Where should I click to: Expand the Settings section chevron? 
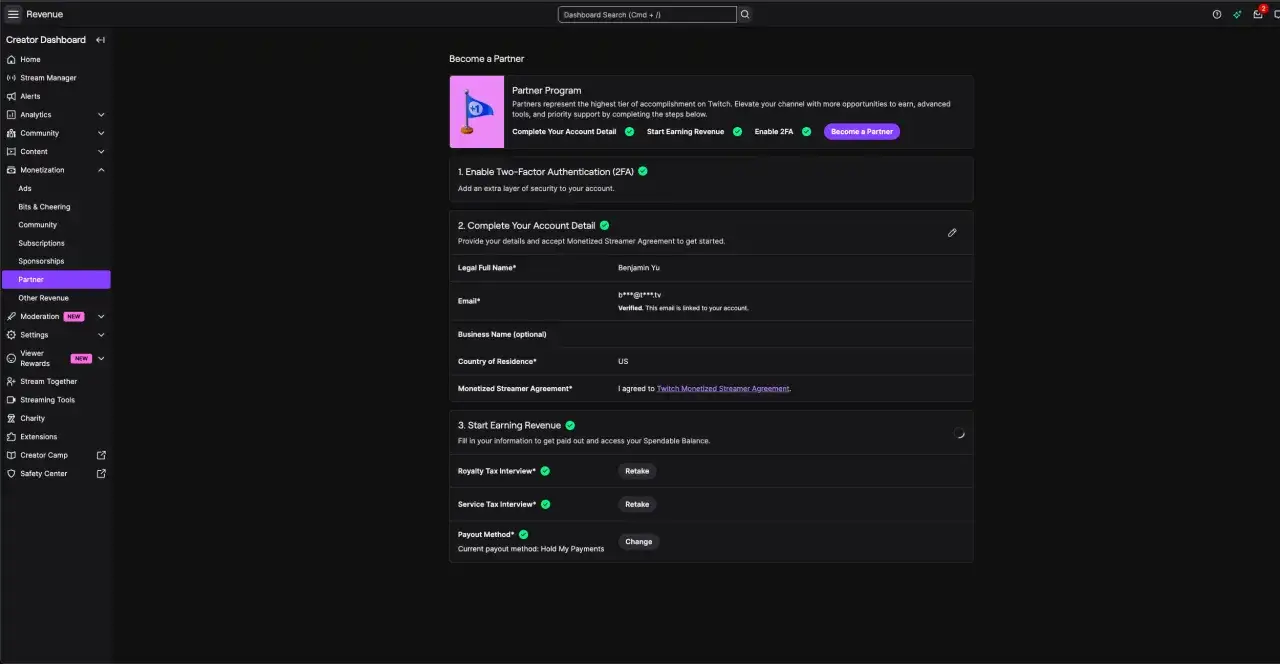(x=101, y=335)
